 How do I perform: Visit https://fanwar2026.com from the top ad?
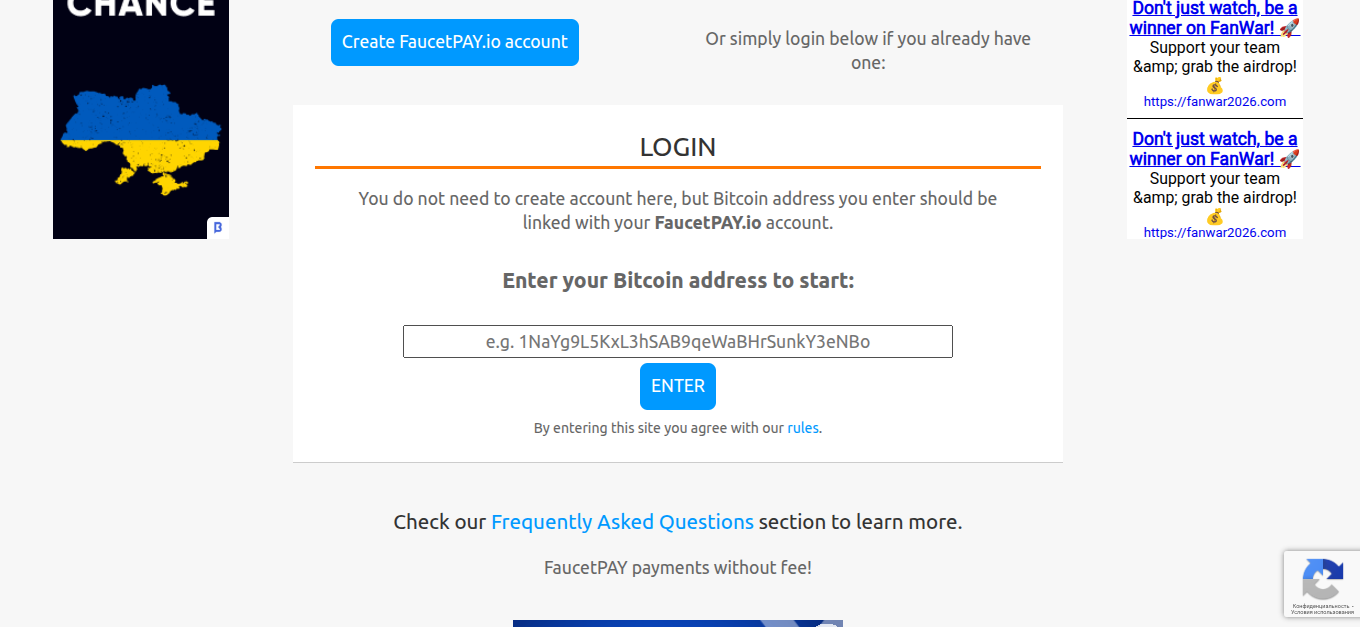[1214, 101]
